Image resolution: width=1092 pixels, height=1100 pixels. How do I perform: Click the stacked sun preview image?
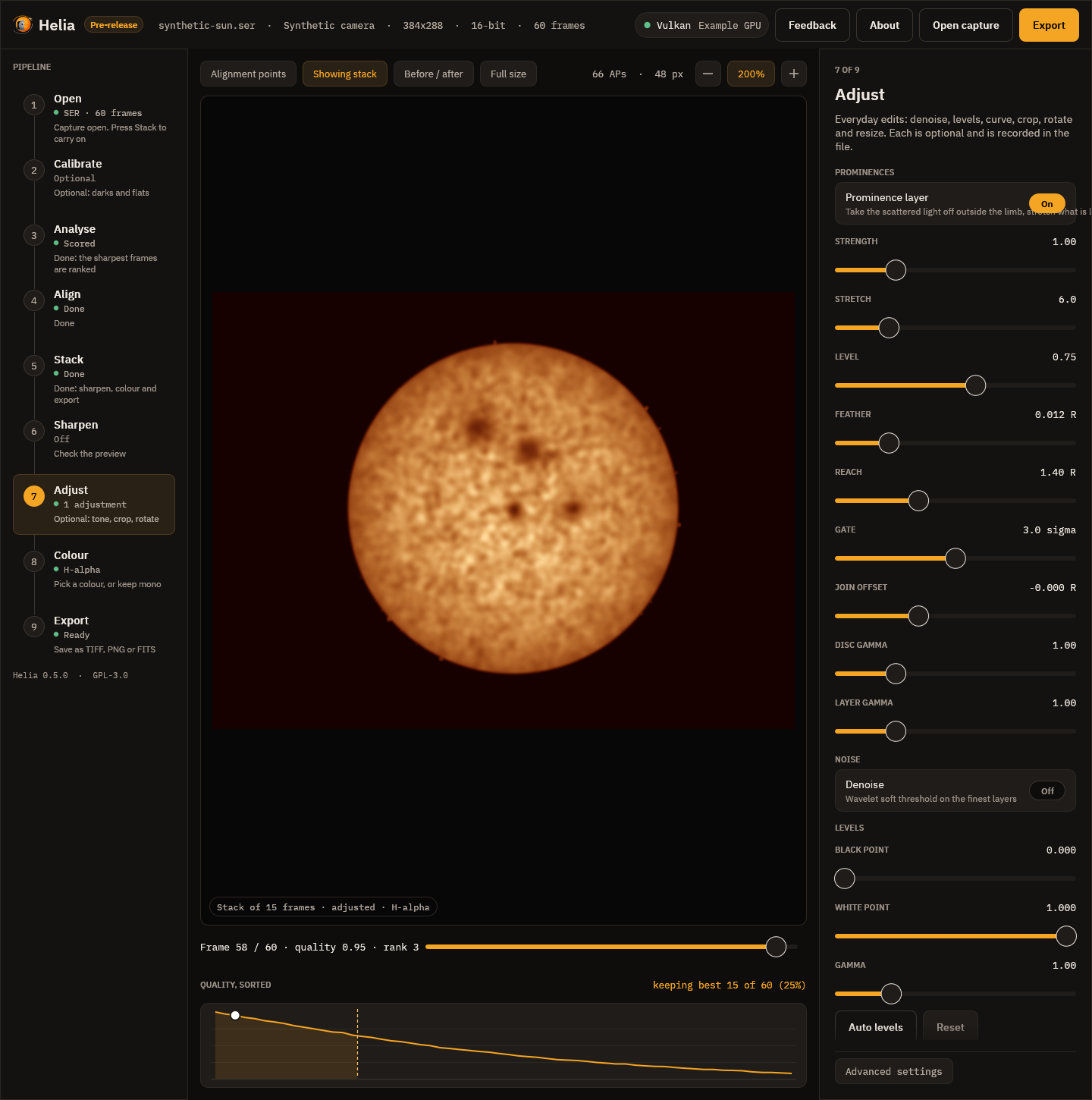pyautogui.click(x=504, y=511)
